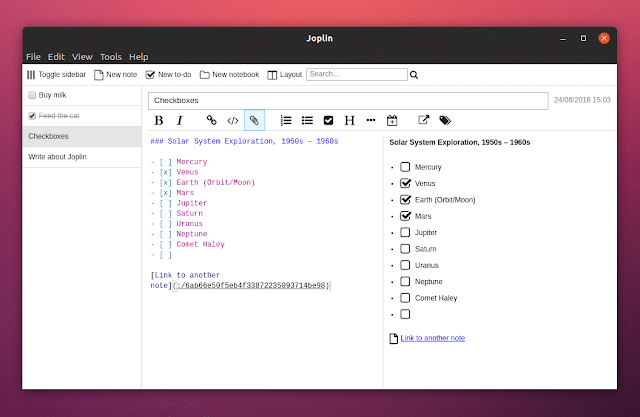Screen dimensions: 640x417
Task: Tick the Buy milk to-do checkbox
Action: tap(32, 95)
